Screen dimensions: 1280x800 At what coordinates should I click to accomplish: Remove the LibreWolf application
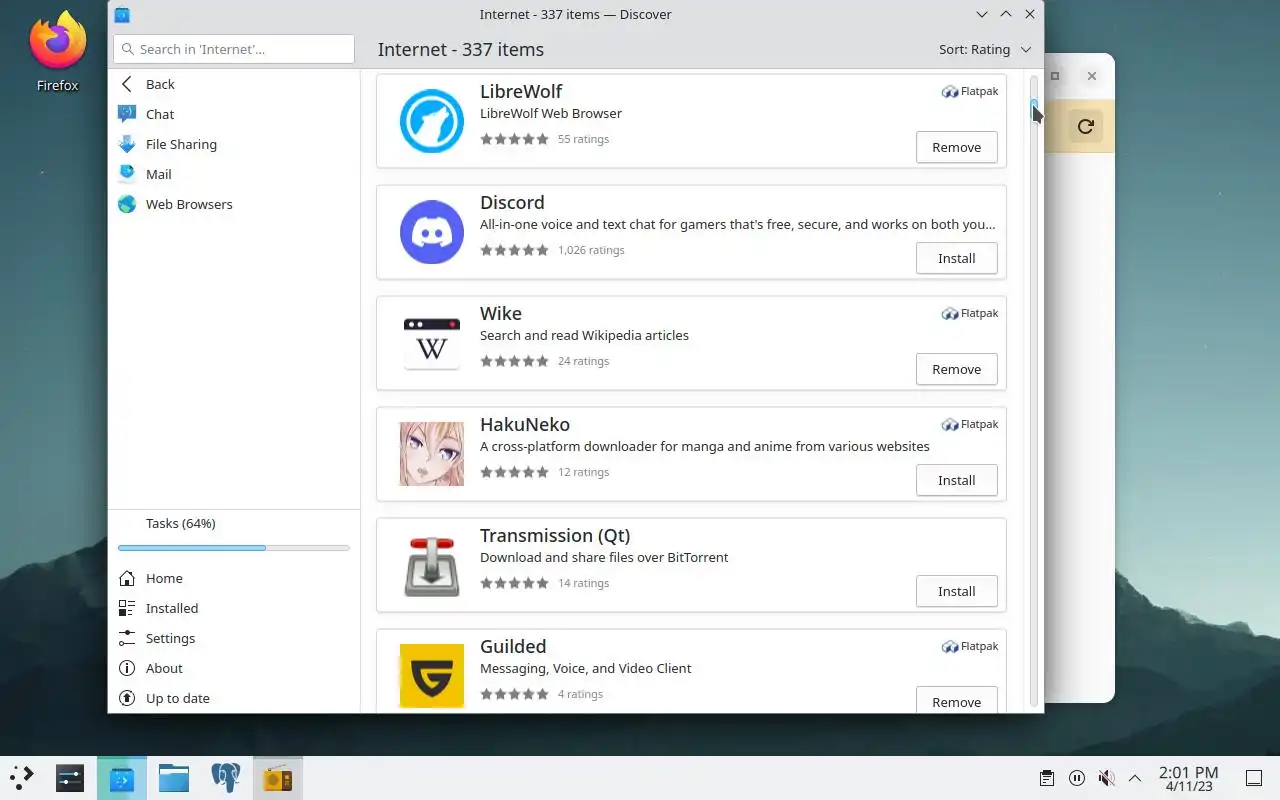tap(957, 147)
